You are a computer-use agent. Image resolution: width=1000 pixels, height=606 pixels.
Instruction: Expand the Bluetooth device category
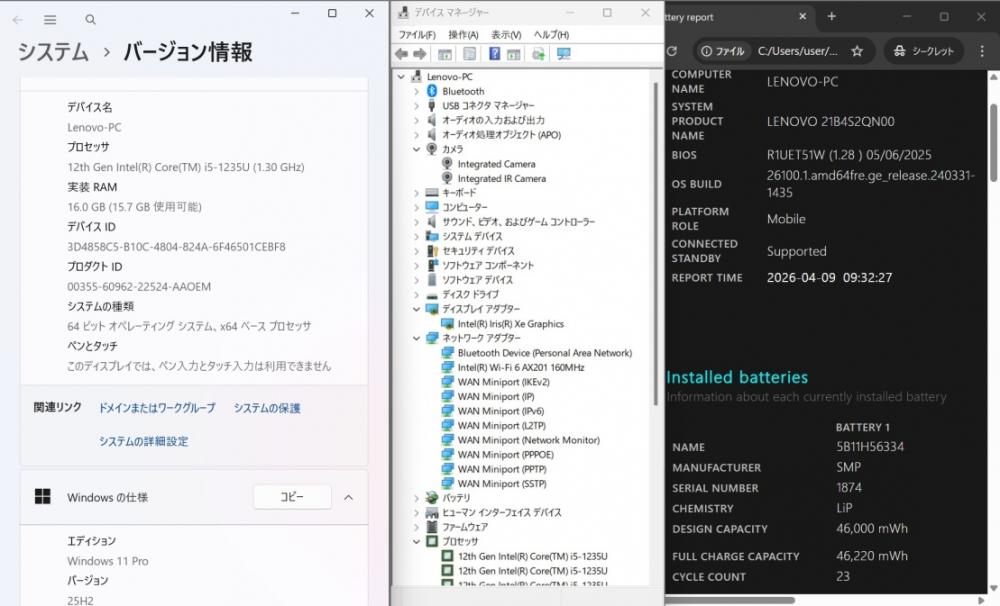point(417,91)
